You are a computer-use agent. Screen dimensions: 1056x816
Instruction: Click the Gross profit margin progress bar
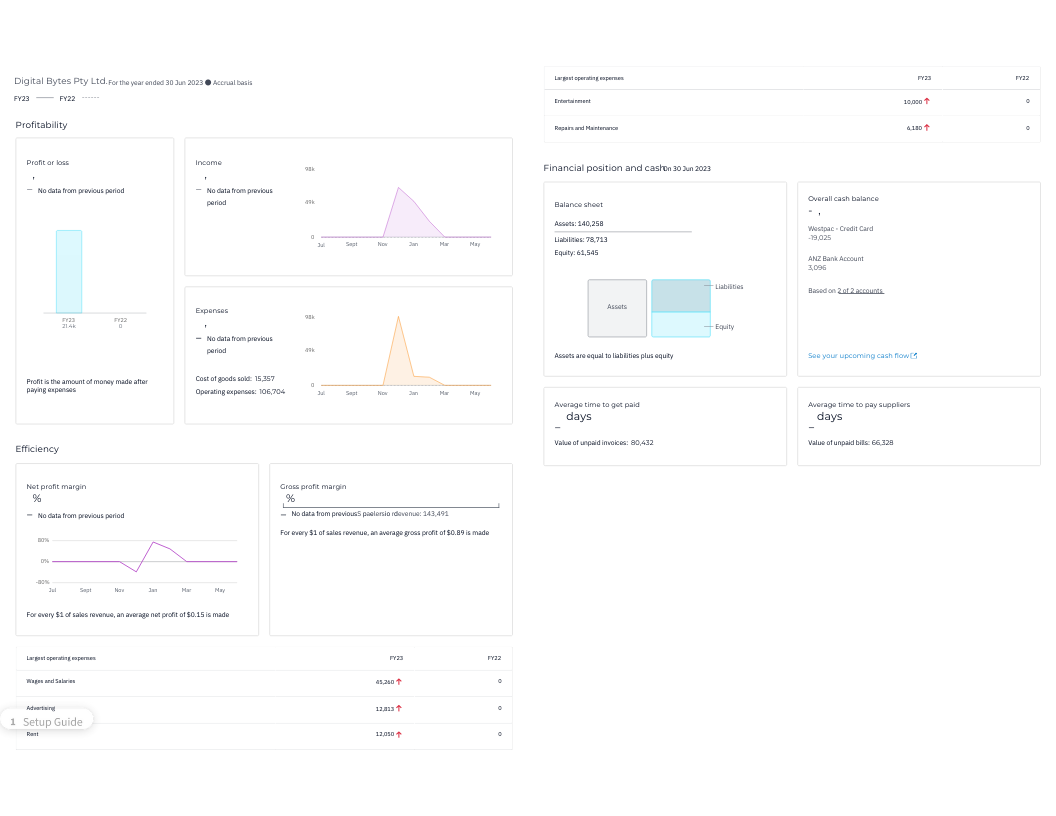click(391, 505)
